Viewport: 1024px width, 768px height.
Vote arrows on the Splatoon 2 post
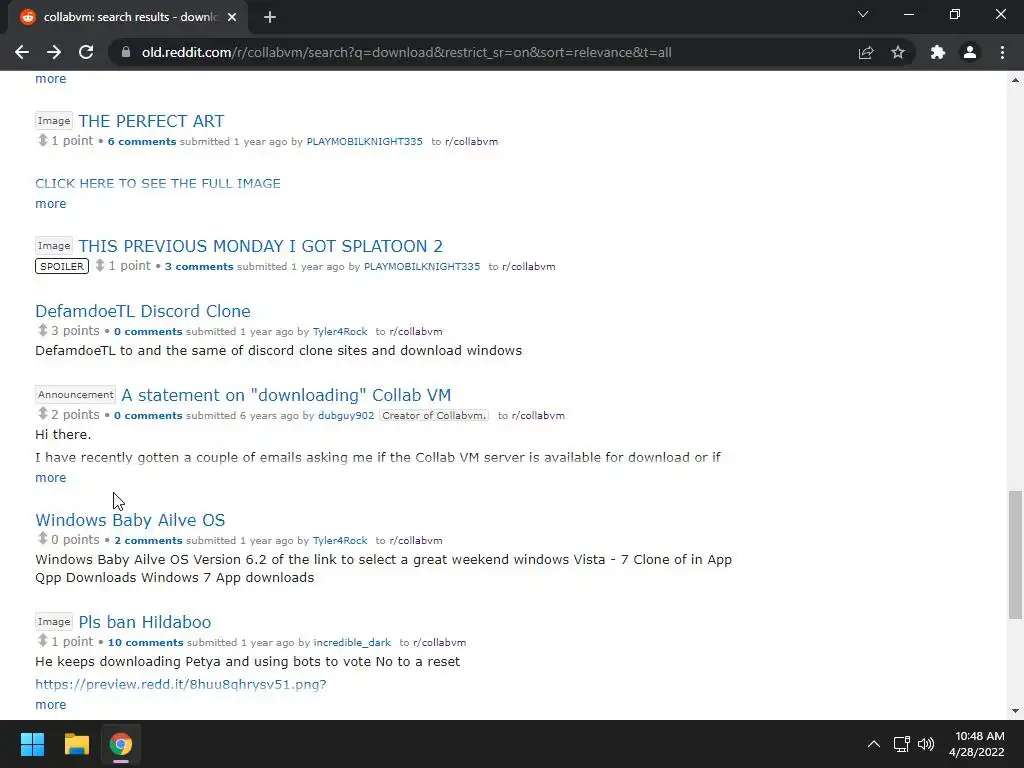100,265
